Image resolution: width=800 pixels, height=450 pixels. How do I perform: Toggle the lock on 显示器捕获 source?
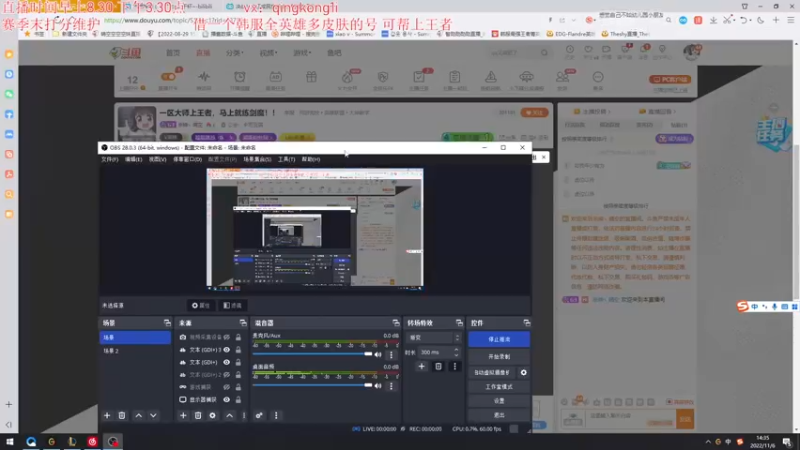(x=238, y=399)
